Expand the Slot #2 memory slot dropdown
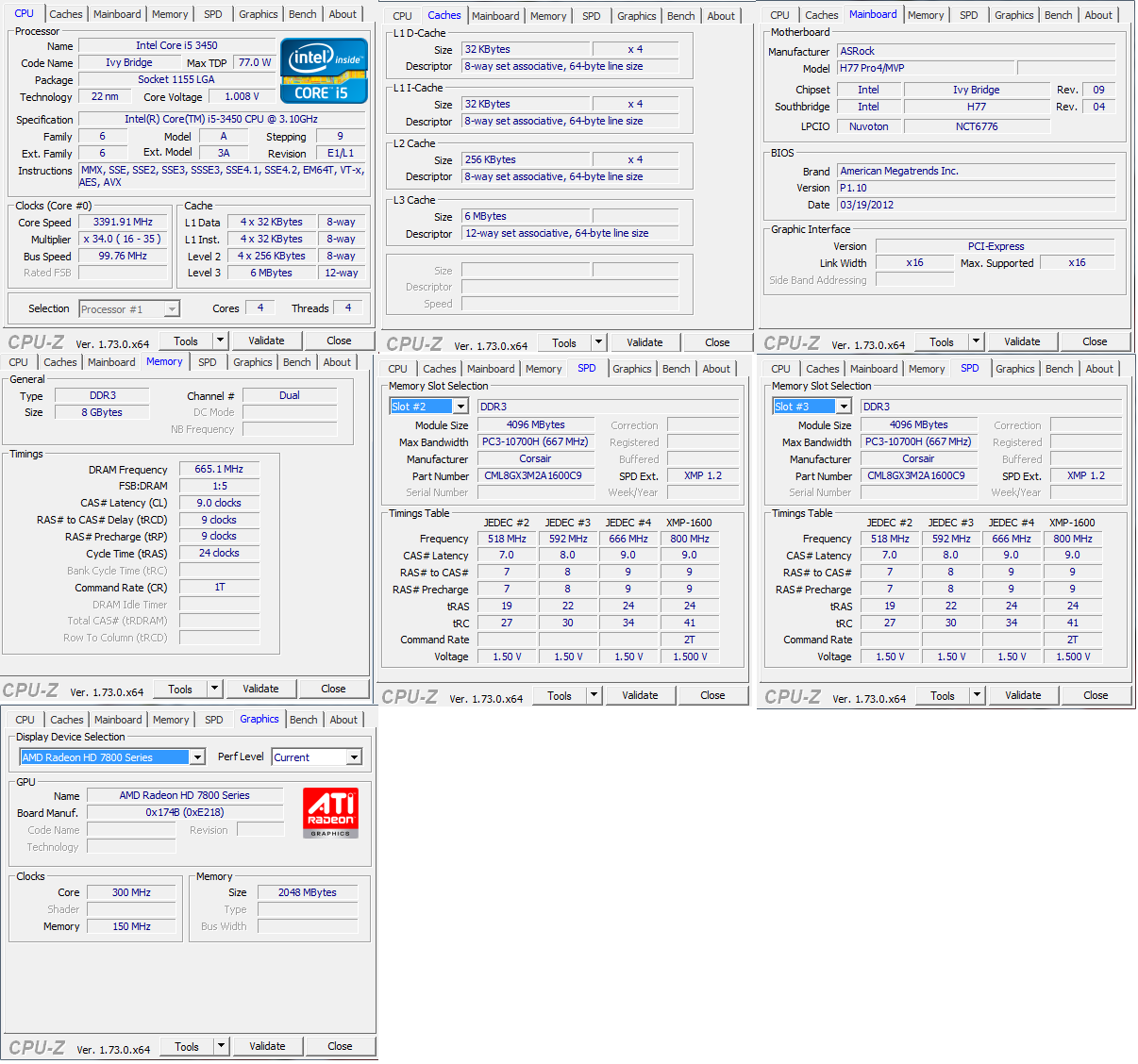 point(460,407)
